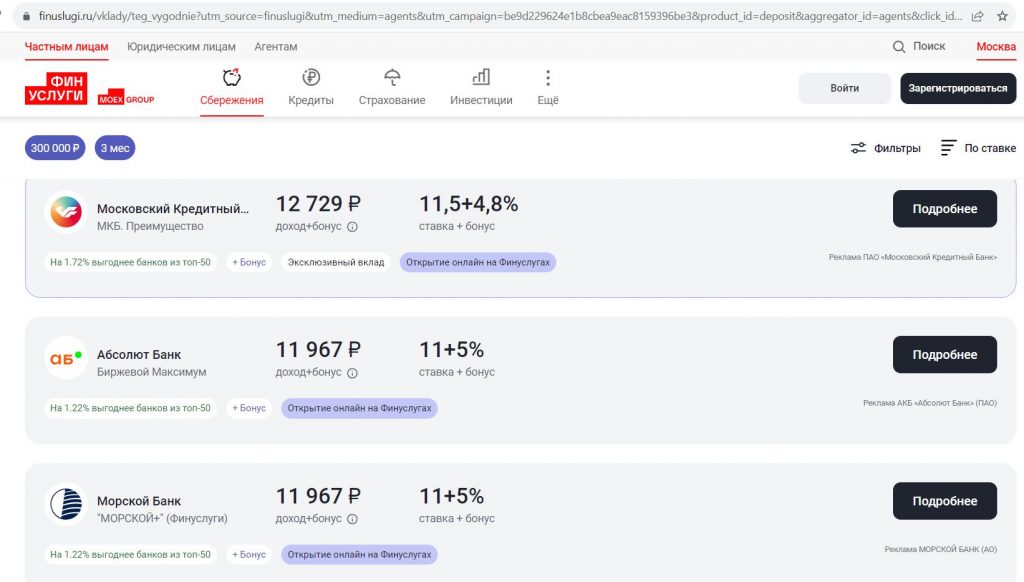Click the browser URL address field

coord(500,16)
